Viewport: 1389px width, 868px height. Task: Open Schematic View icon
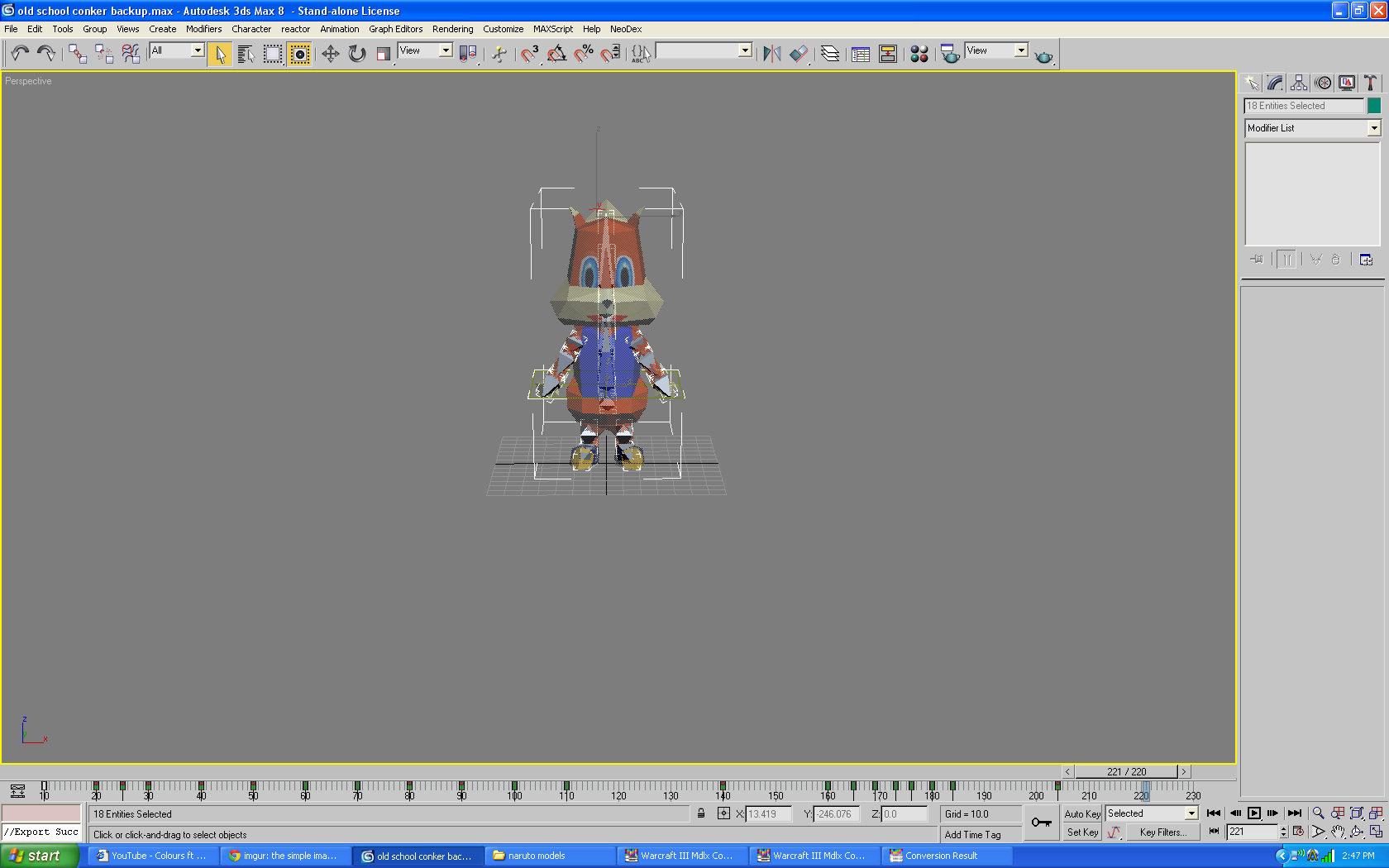tap(888, 54)
